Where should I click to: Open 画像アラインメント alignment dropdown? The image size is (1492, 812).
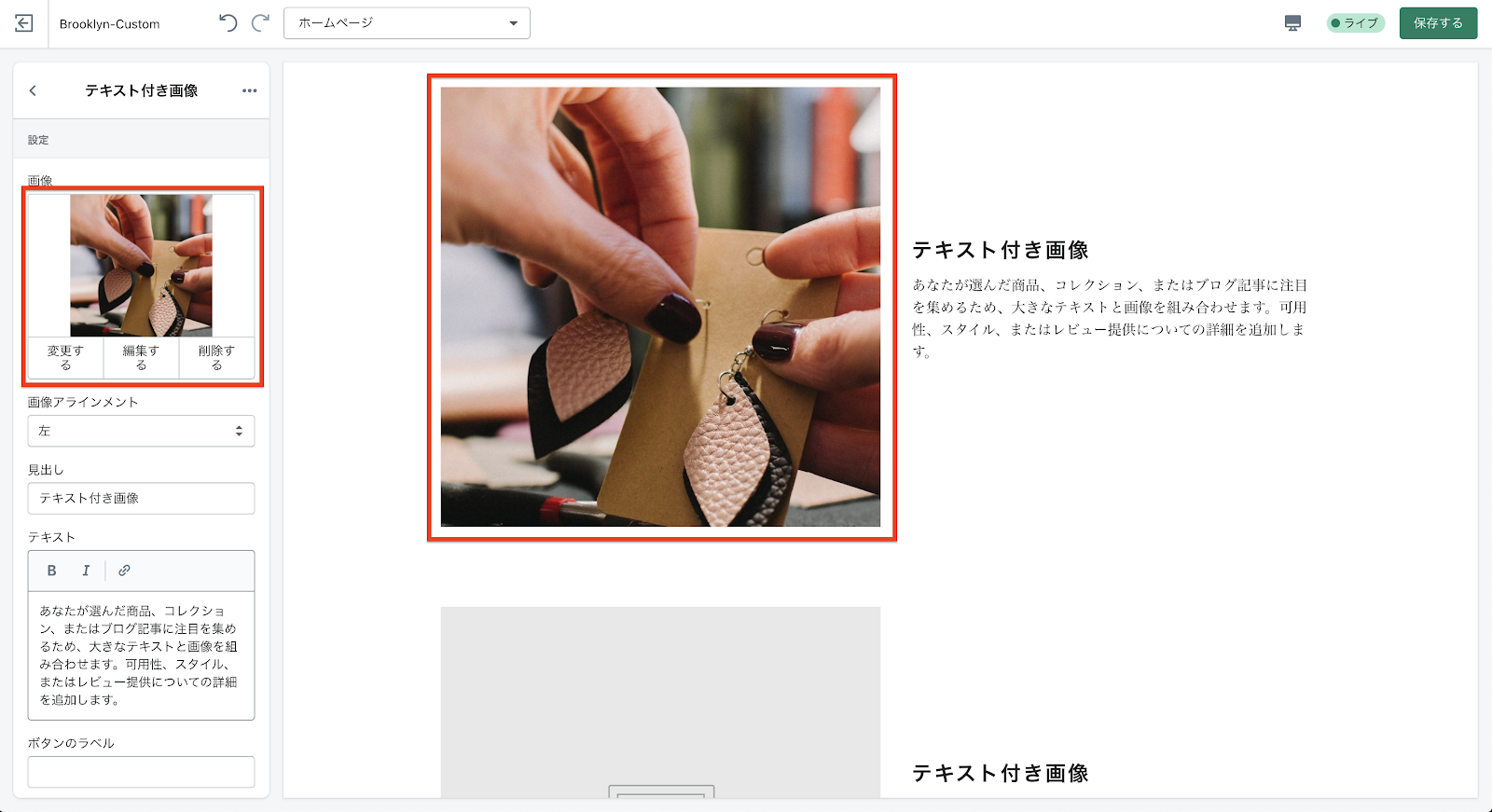[x=141, y=431]
